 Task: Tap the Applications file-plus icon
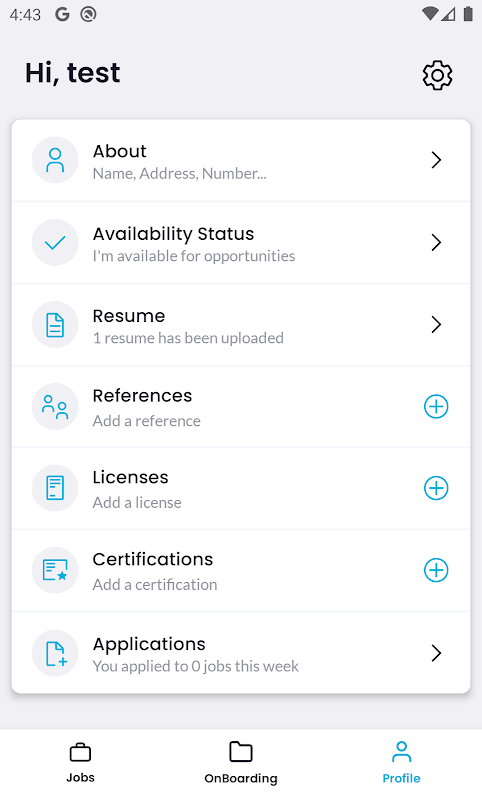(x=55, y=653)
